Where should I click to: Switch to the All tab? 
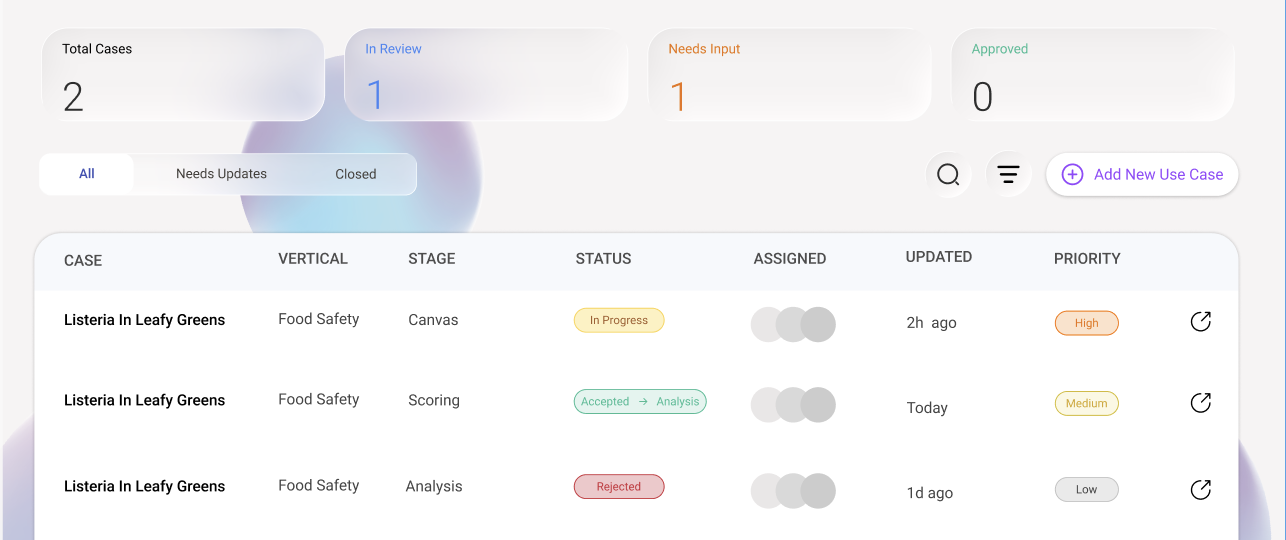coord(87,174)
